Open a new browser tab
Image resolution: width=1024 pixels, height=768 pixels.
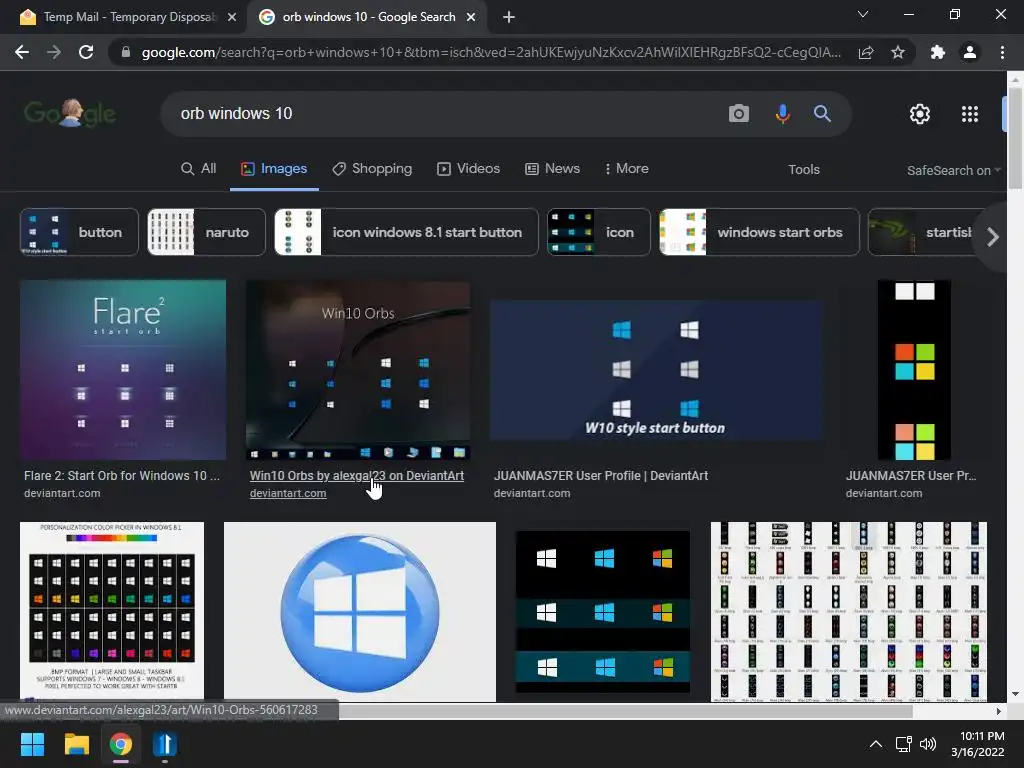pyautogui.click(x=509, y=17)
